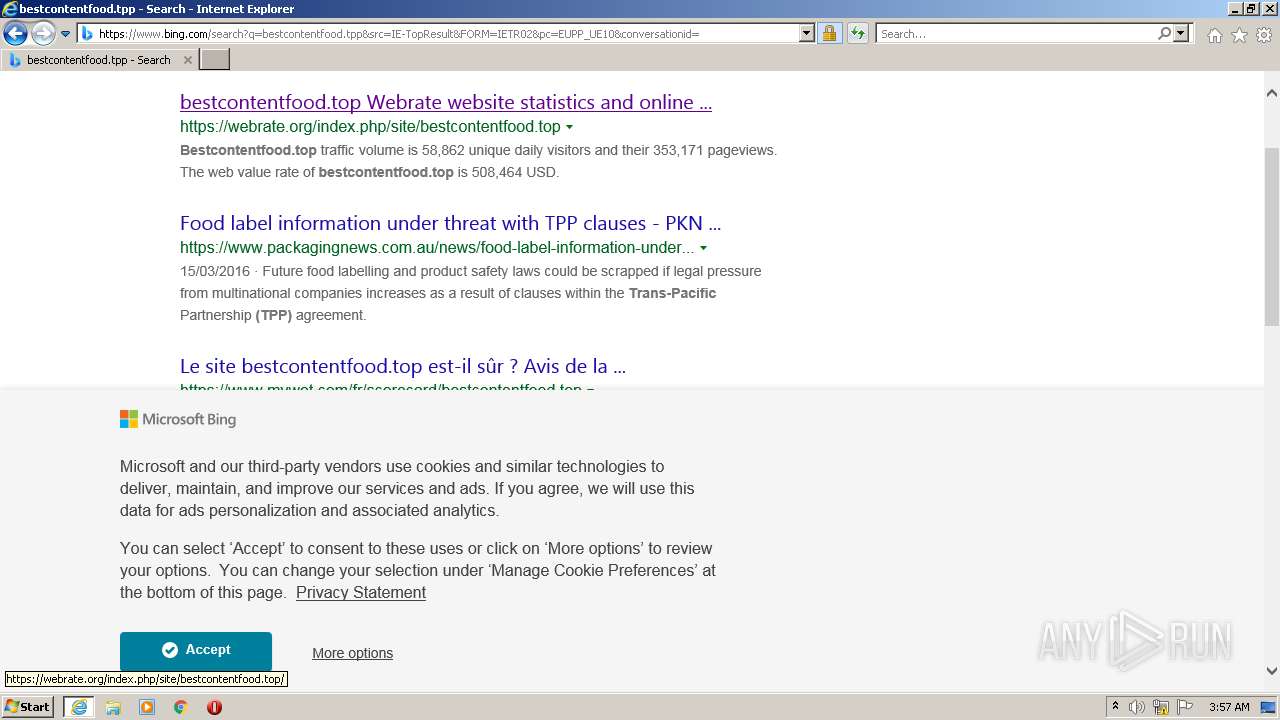The image size is (1280, 720).
Task: Click the Bing URL in the address bar
Action: 399,34
